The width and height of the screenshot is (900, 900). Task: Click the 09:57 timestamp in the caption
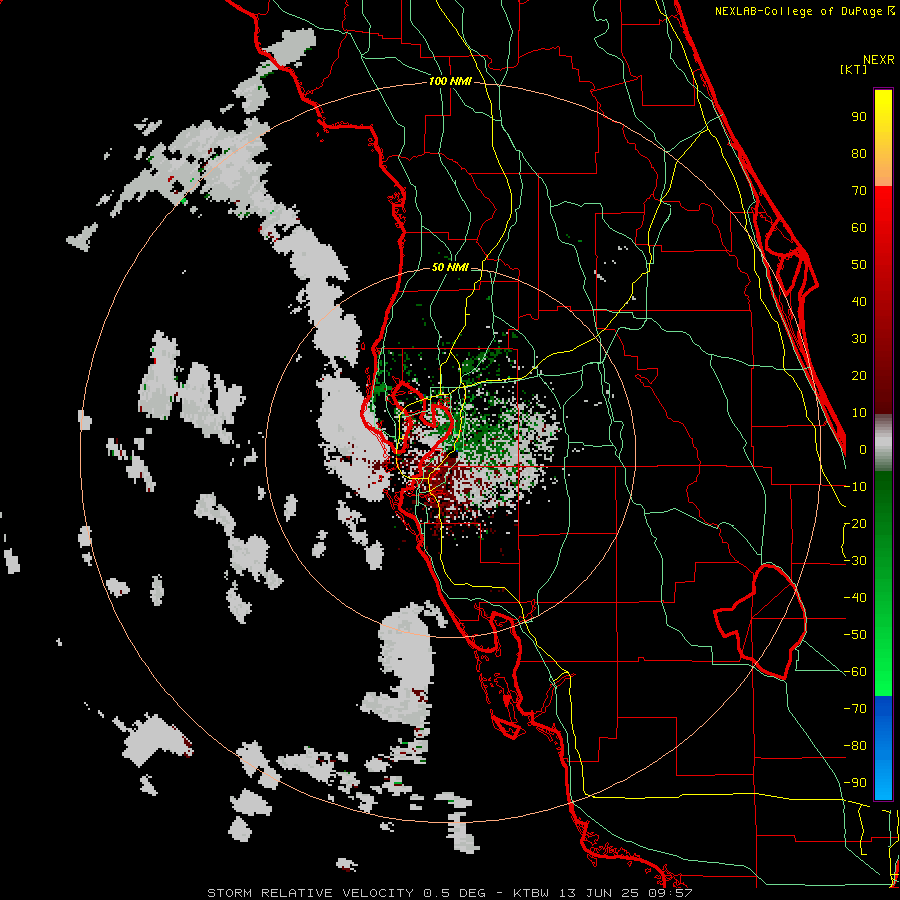click(x=668, y=893)
